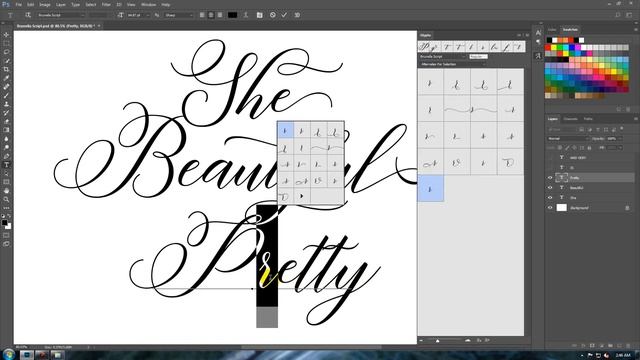Open the font size dropdown

pos(147,15)
